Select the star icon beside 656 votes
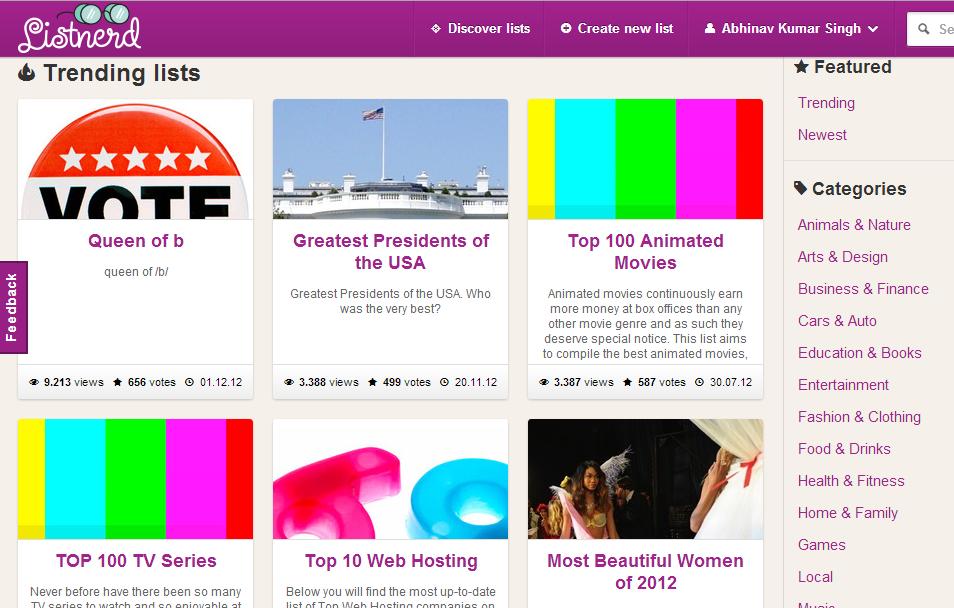954x608 pixels. (x=117, y=382)
